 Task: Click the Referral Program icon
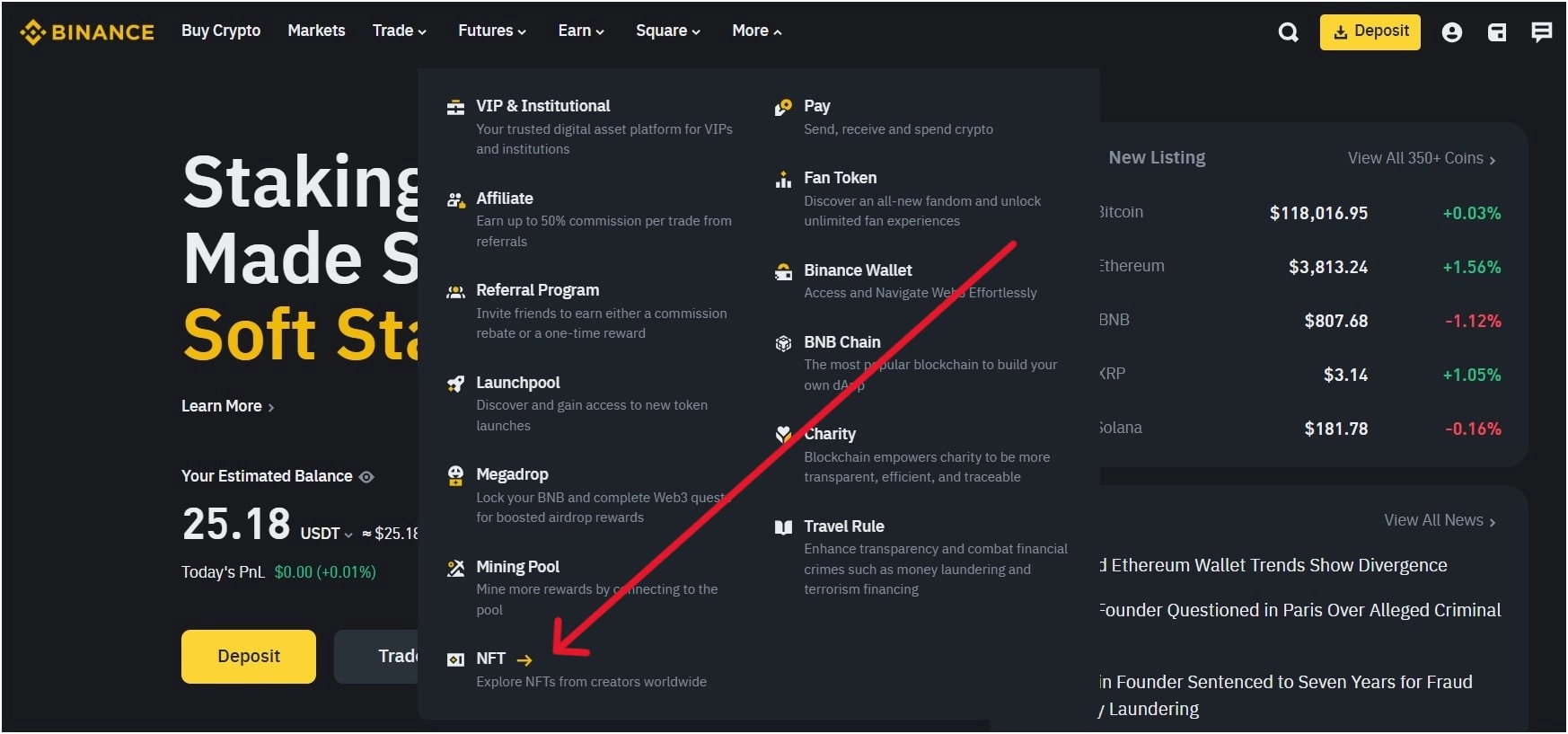tap(456, 291)
